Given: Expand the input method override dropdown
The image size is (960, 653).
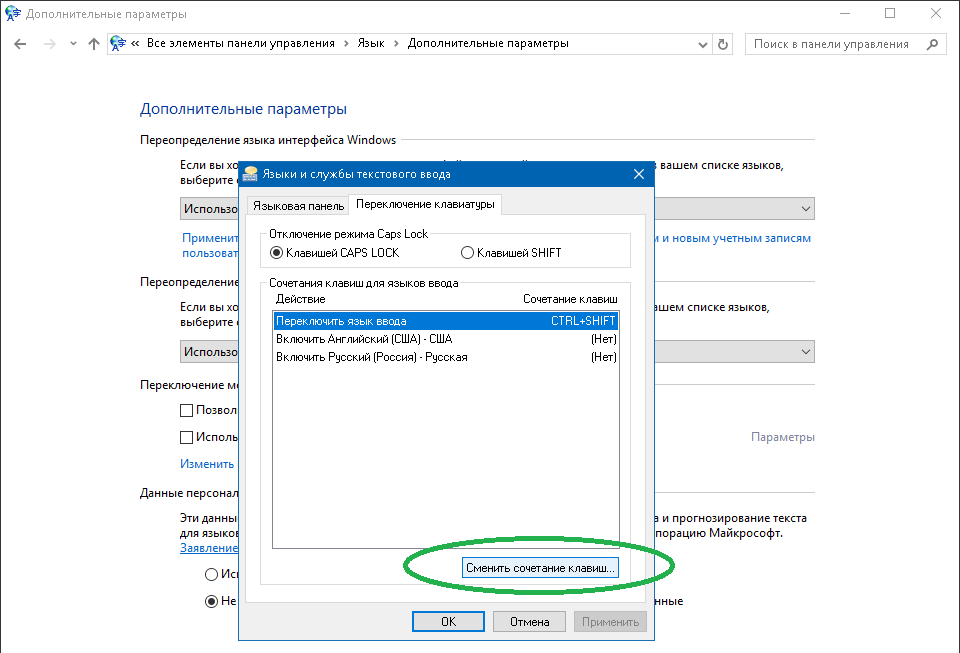Looking at the screenshot, I should pyautogui.click(x=806, y=352).
